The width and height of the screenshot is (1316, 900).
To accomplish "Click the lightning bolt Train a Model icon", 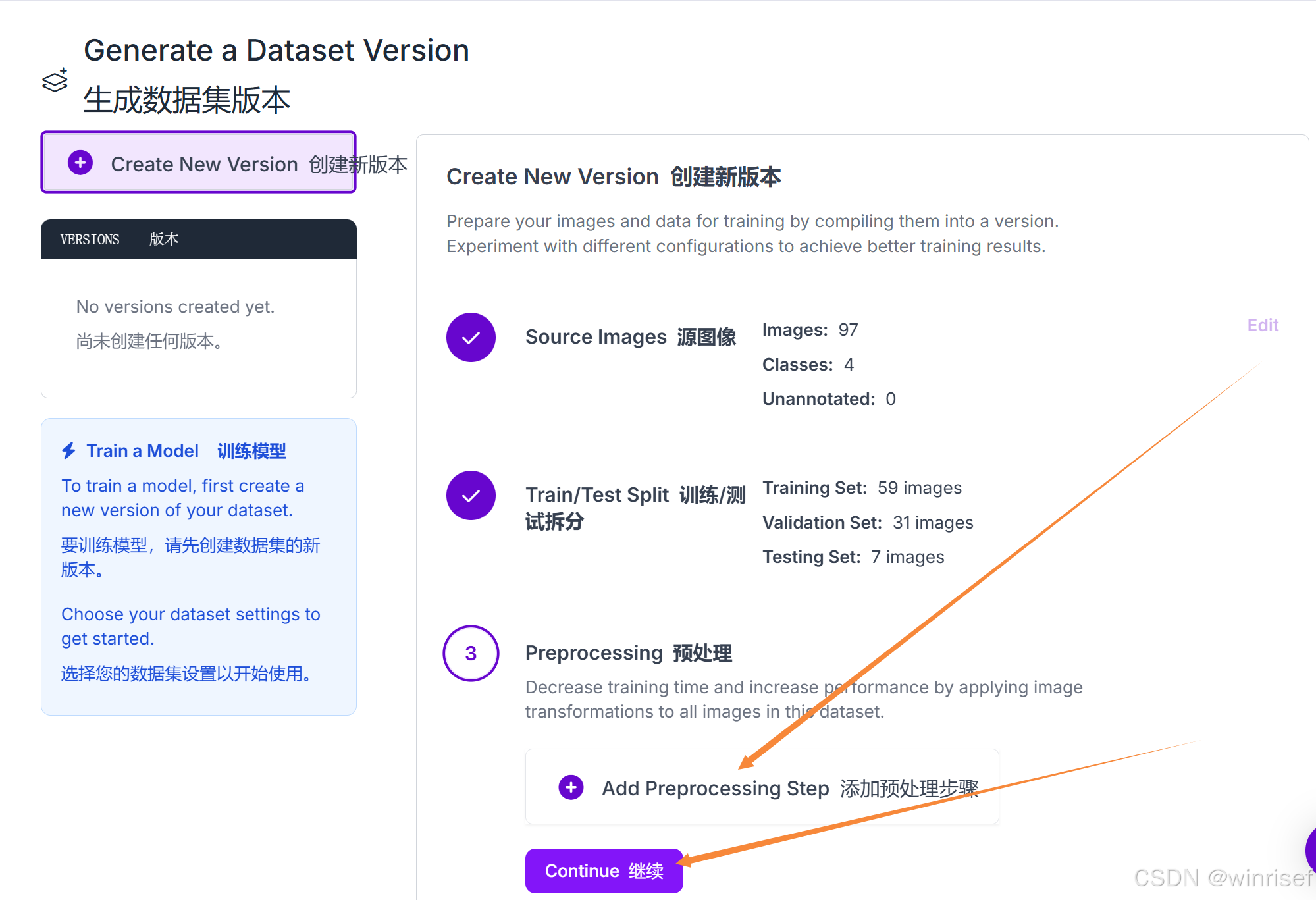I will [69, 451].
